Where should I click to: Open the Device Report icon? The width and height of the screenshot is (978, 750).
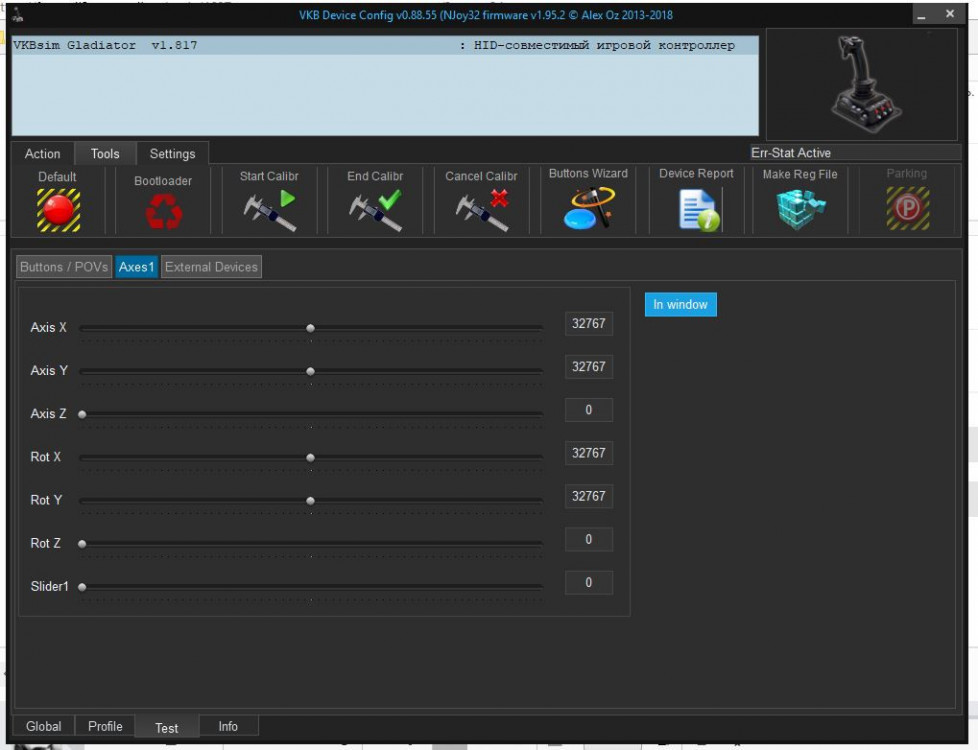(698, 210)
